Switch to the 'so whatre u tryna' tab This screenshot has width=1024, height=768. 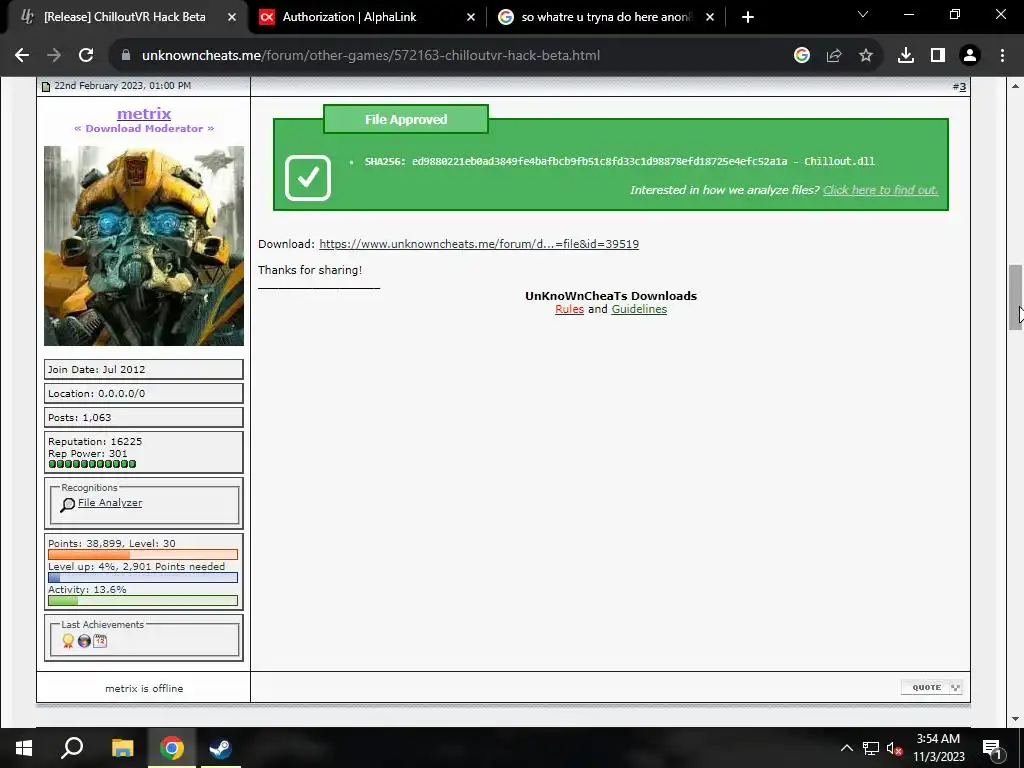pyautogui.click(x=606, y=17)
